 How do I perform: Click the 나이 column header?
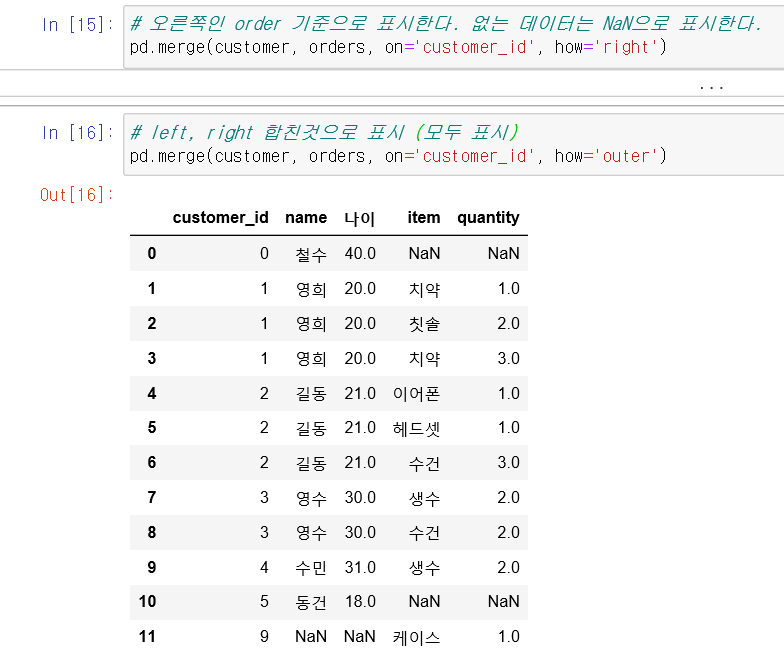tap(360, 218)
